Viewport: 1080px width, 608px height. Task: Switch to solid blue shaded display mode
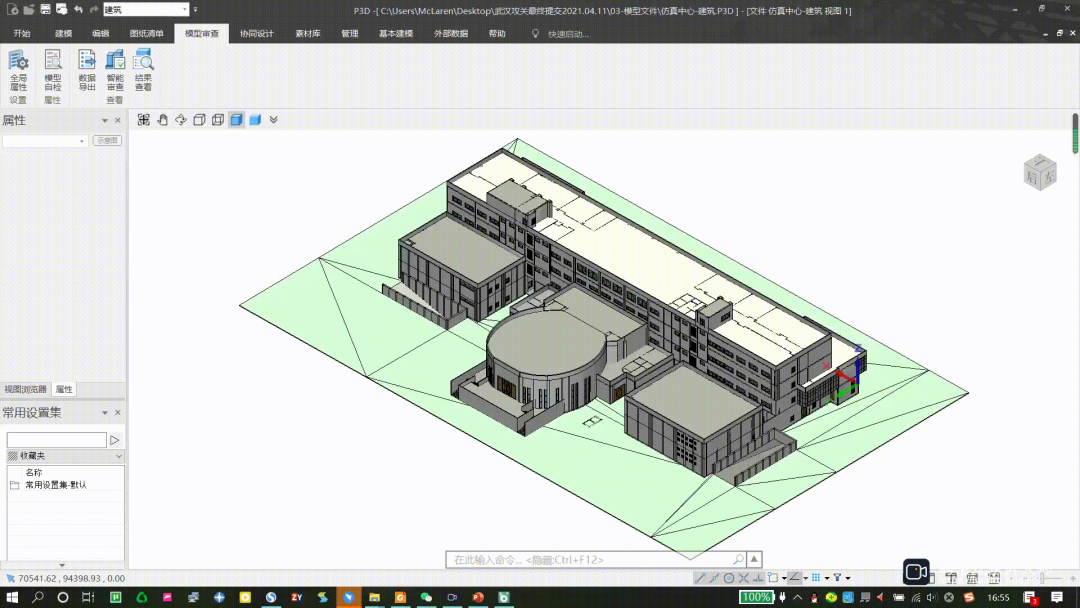click(x=255, y=120)
